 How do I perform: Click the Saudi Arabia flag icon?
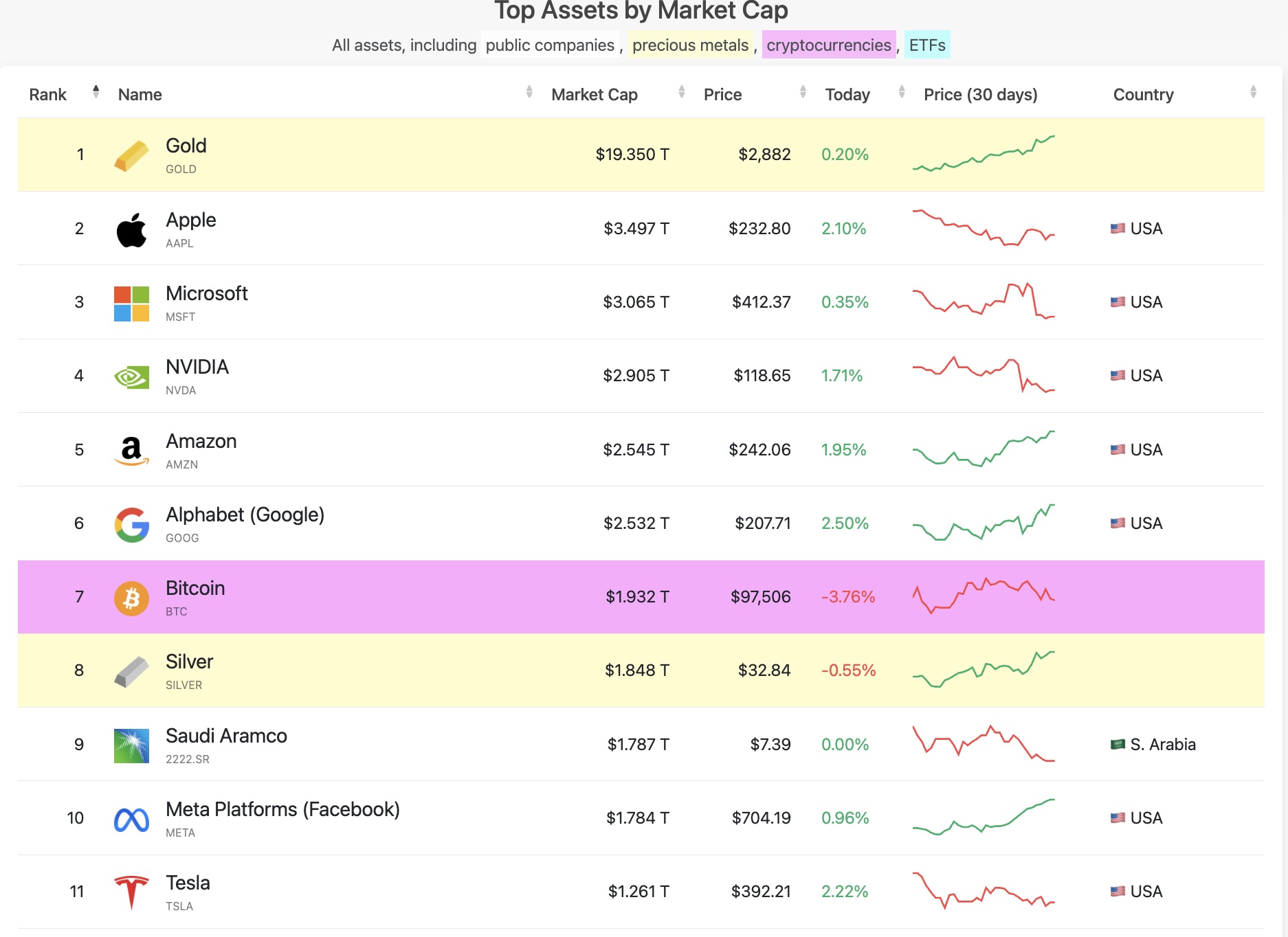click(x=1118, y=744)
